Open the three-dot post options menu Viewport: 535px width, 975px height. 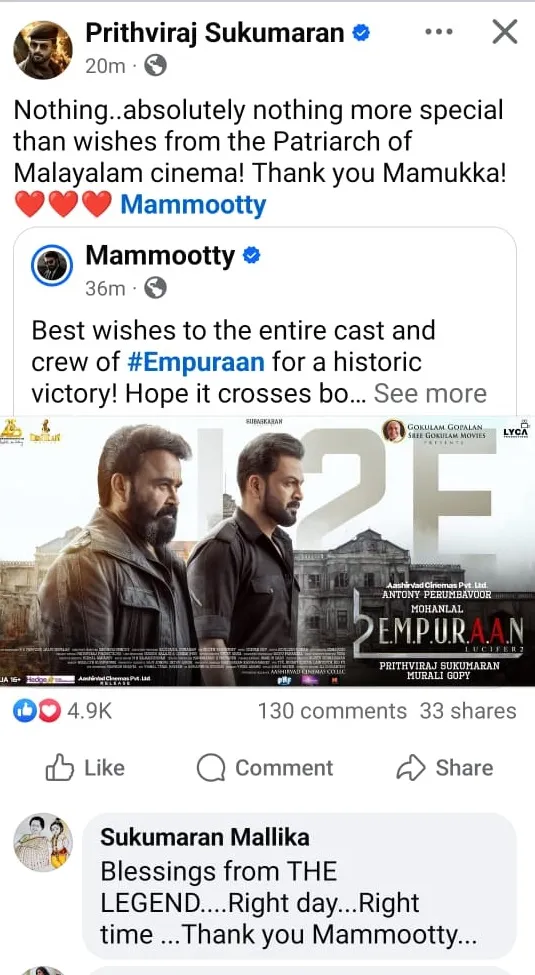439,32
